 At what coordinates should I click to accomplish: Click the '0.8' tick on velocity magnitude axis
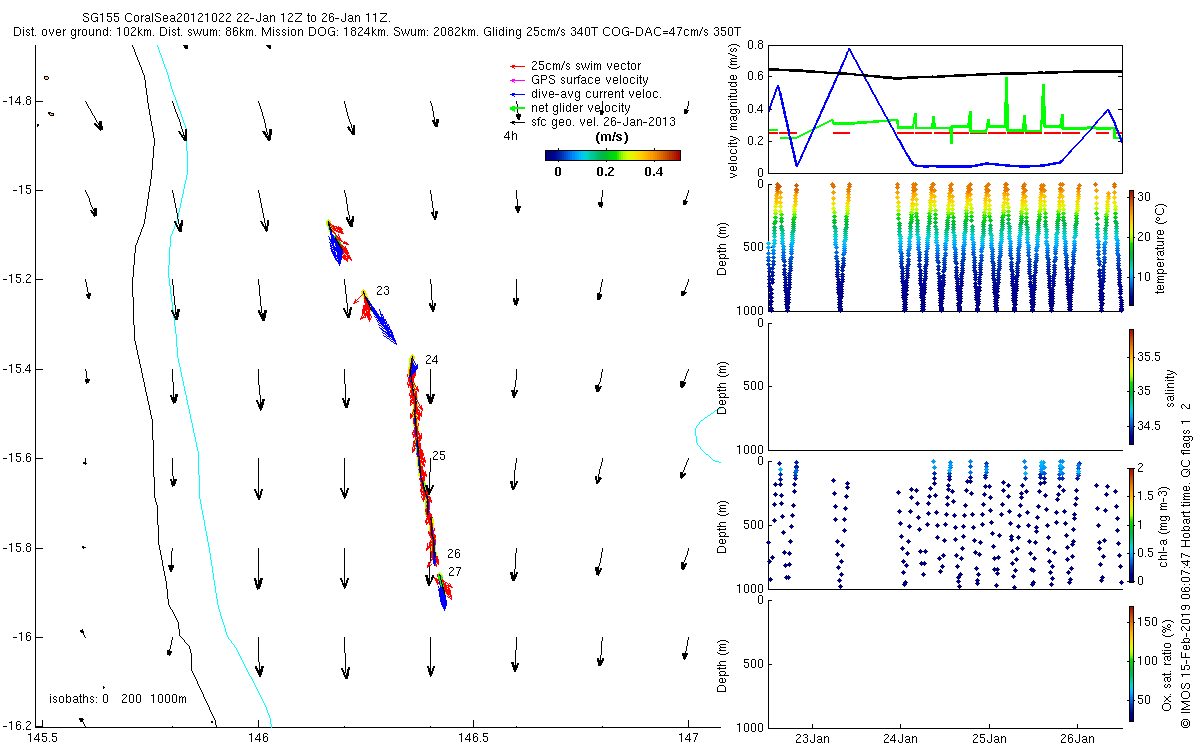tap(755, 45)
